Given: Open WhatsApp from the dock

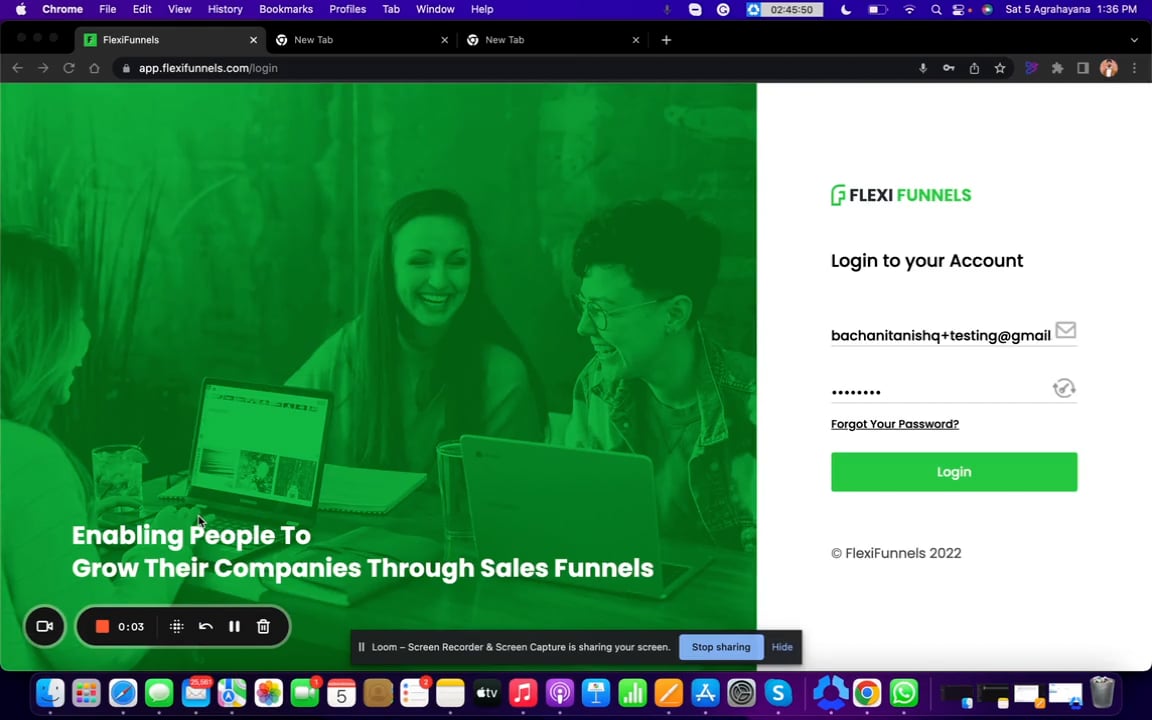Looking at the screenshot, I should click(904, 693).
